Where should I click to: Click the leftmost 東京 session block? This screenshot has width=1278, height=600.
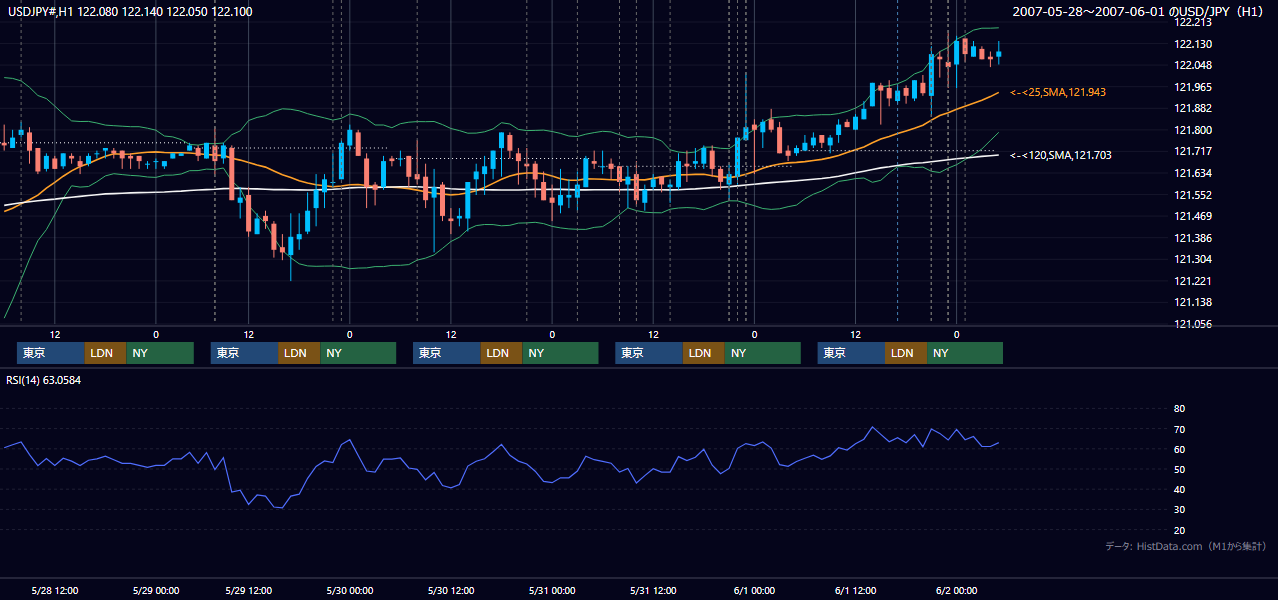(x=51, y=353)
